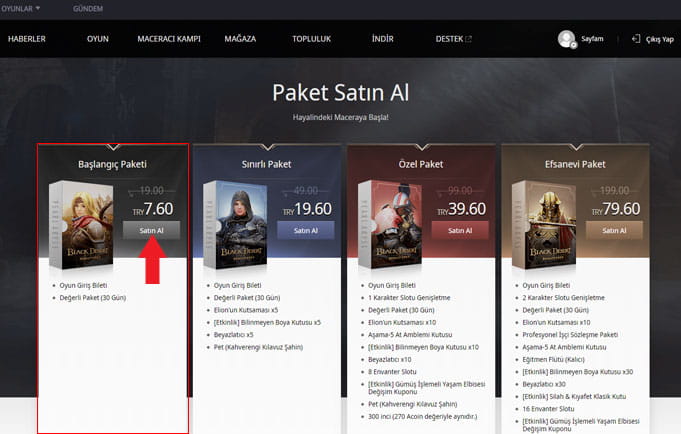This screenshot has width=681, height=434.
Task: Click the user profile avatar icon
Action: (567, 39)
